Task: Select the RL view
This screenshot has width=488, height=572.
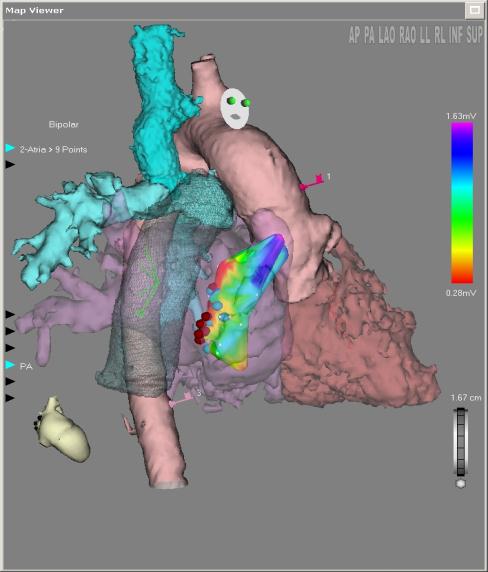Action: click(439, 35)
